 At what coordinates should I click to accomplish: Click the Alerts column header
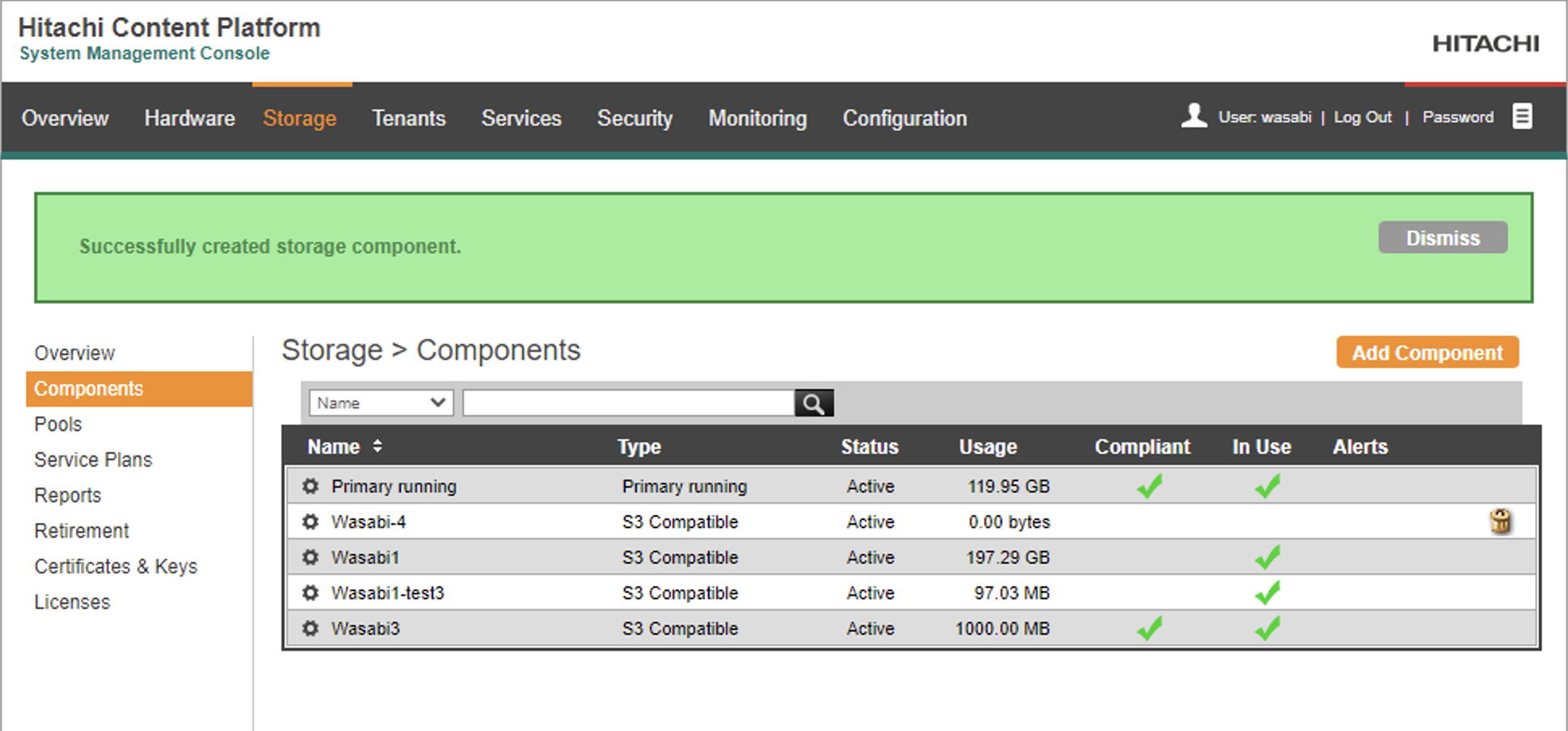1360,446
